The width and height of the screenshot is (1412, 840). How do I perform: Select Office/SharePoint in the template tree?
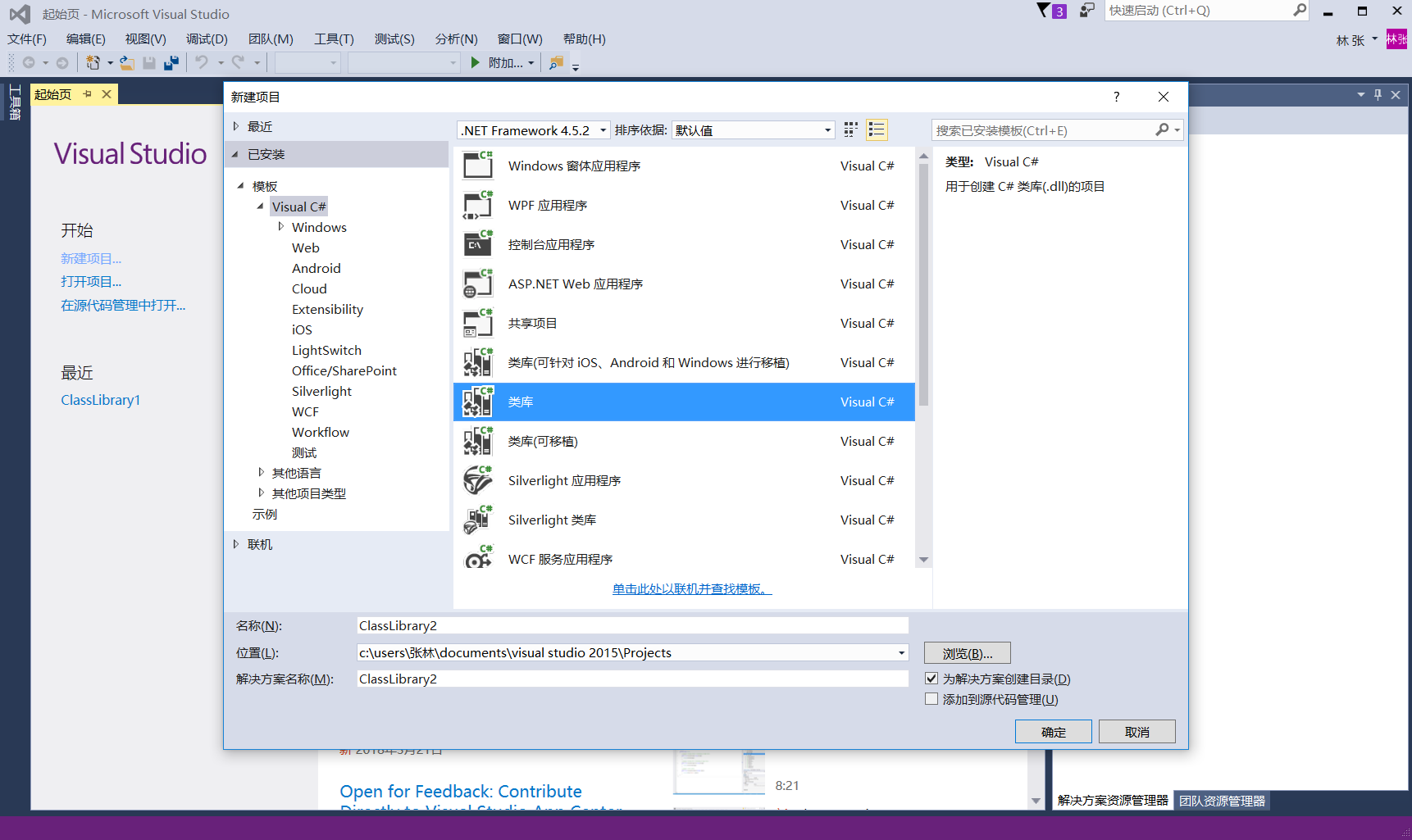(344, 370)
